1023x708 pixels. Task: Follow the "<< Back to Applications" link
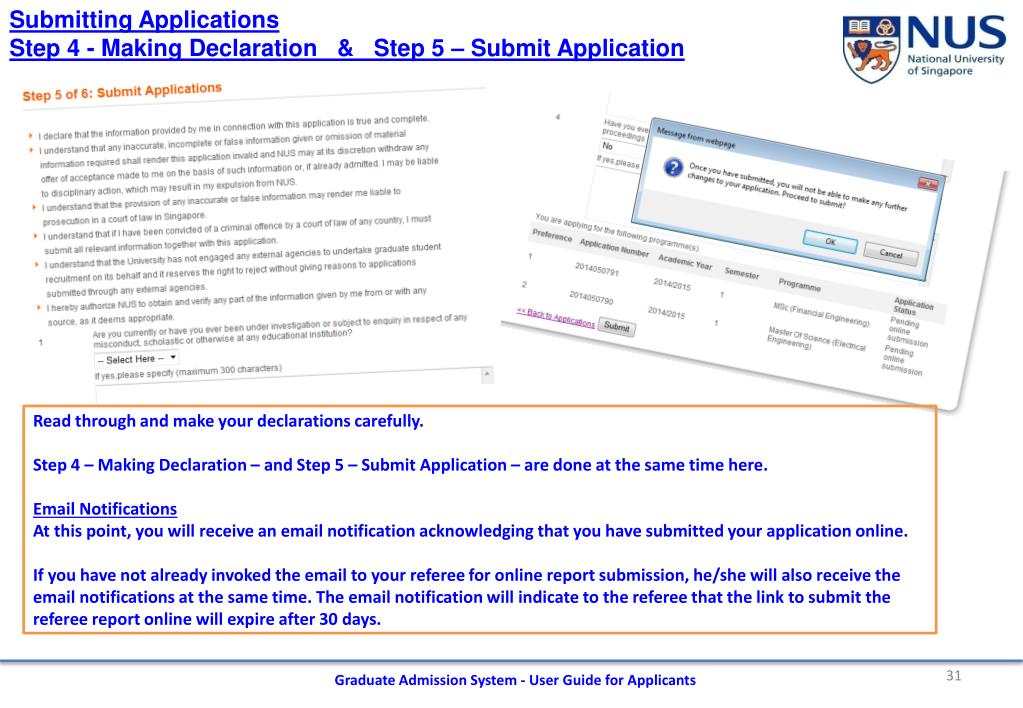tap(555, 318)
